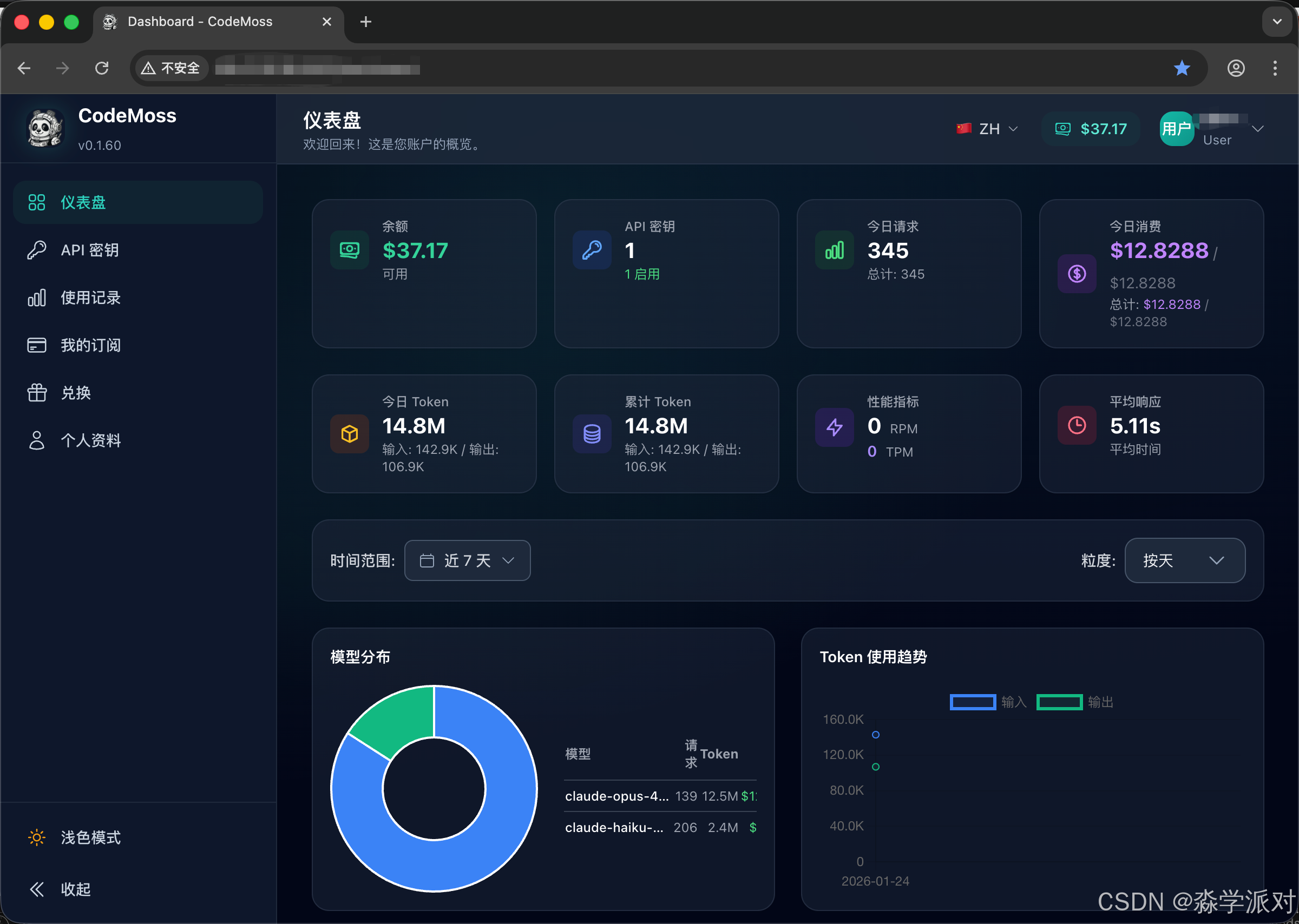Toggle 输入 series in chart legend
Viewport: 1299px width, 924px height.
click(x=987, y=702)
